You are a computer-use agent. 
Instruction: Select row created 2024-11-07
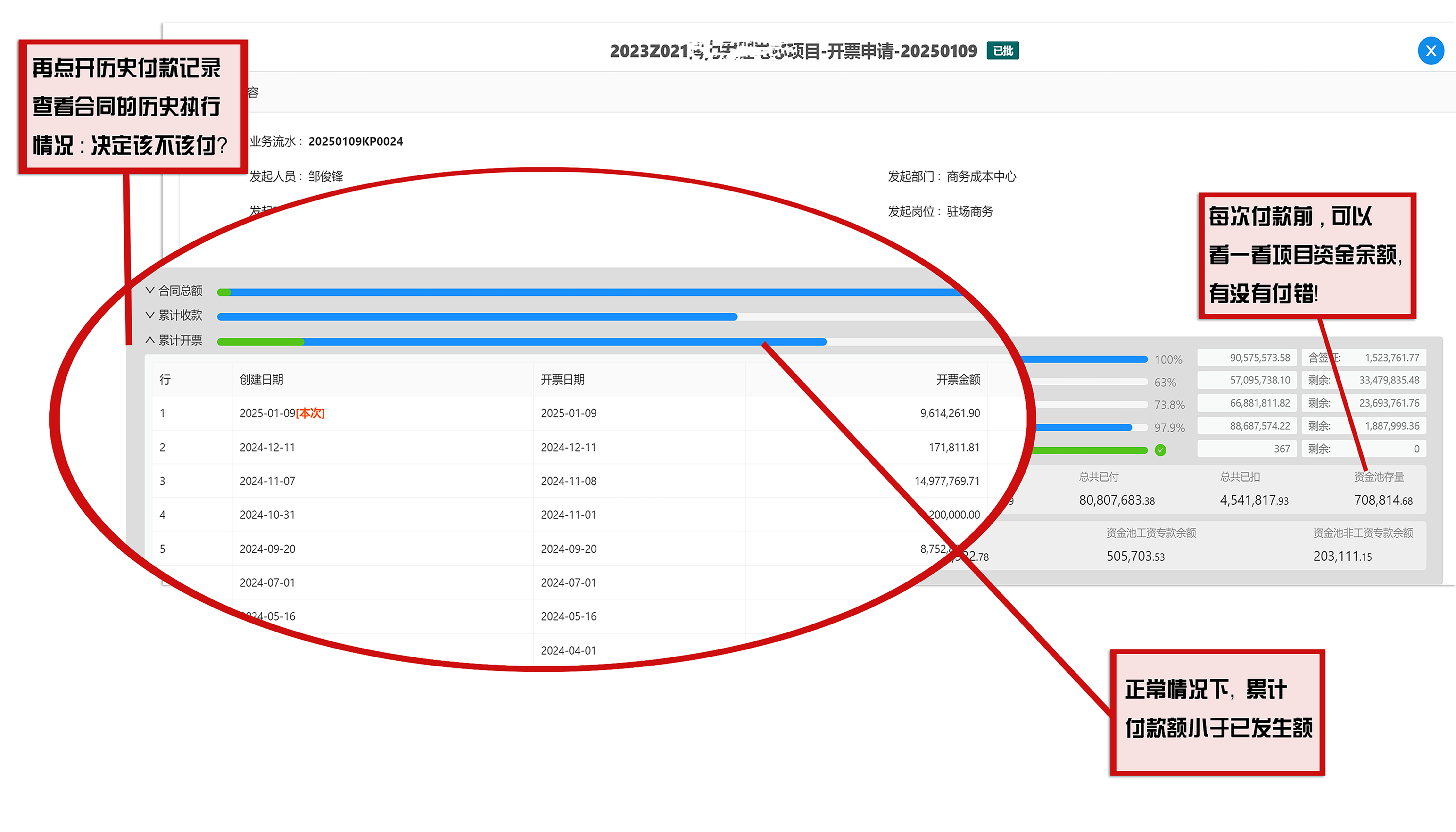[570, 481]
